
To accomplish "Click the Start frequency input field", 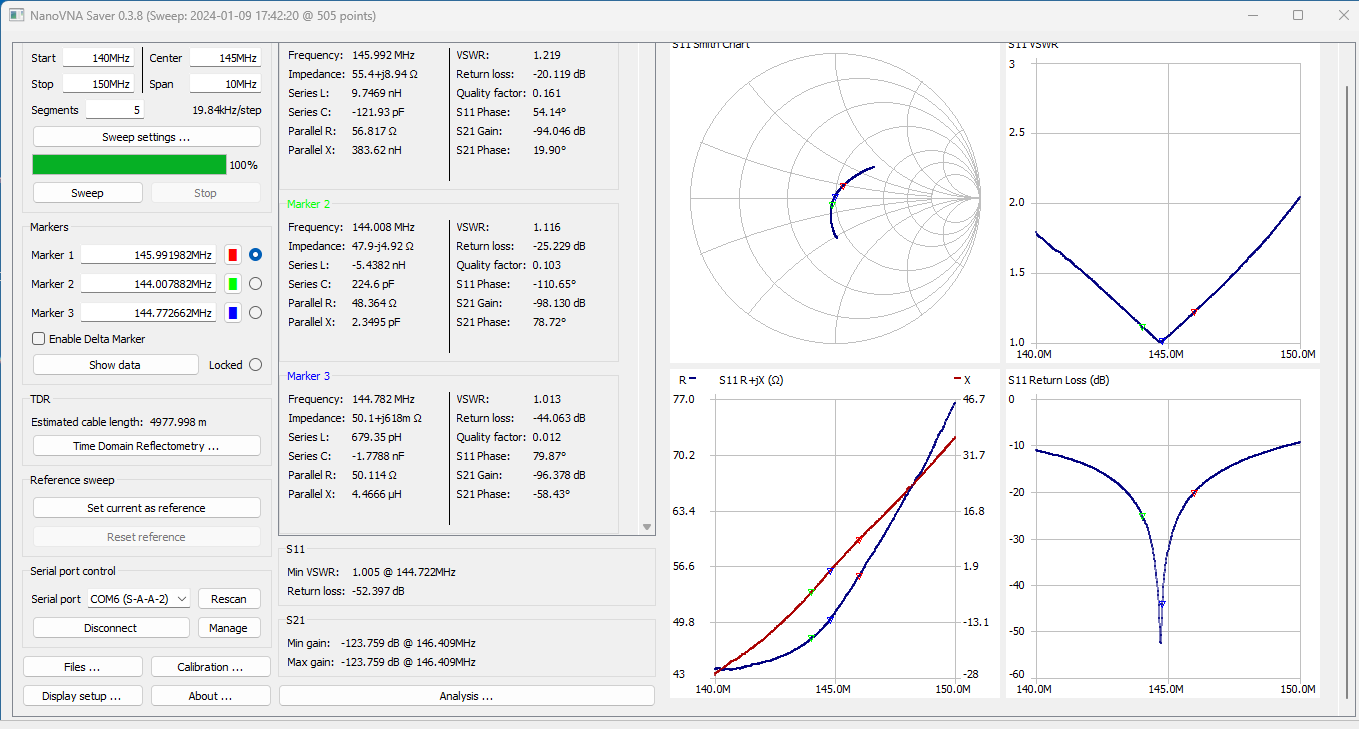I will point(98,58).
